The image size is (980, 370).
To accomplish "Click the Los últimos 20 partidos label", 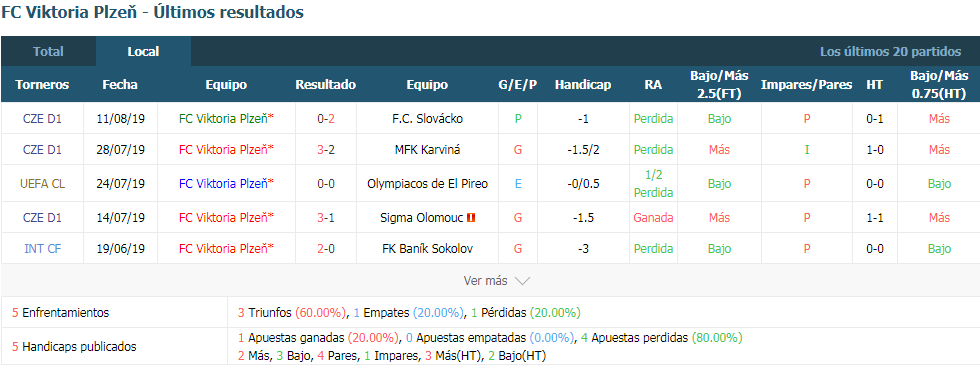I will [x=890, y=51].
